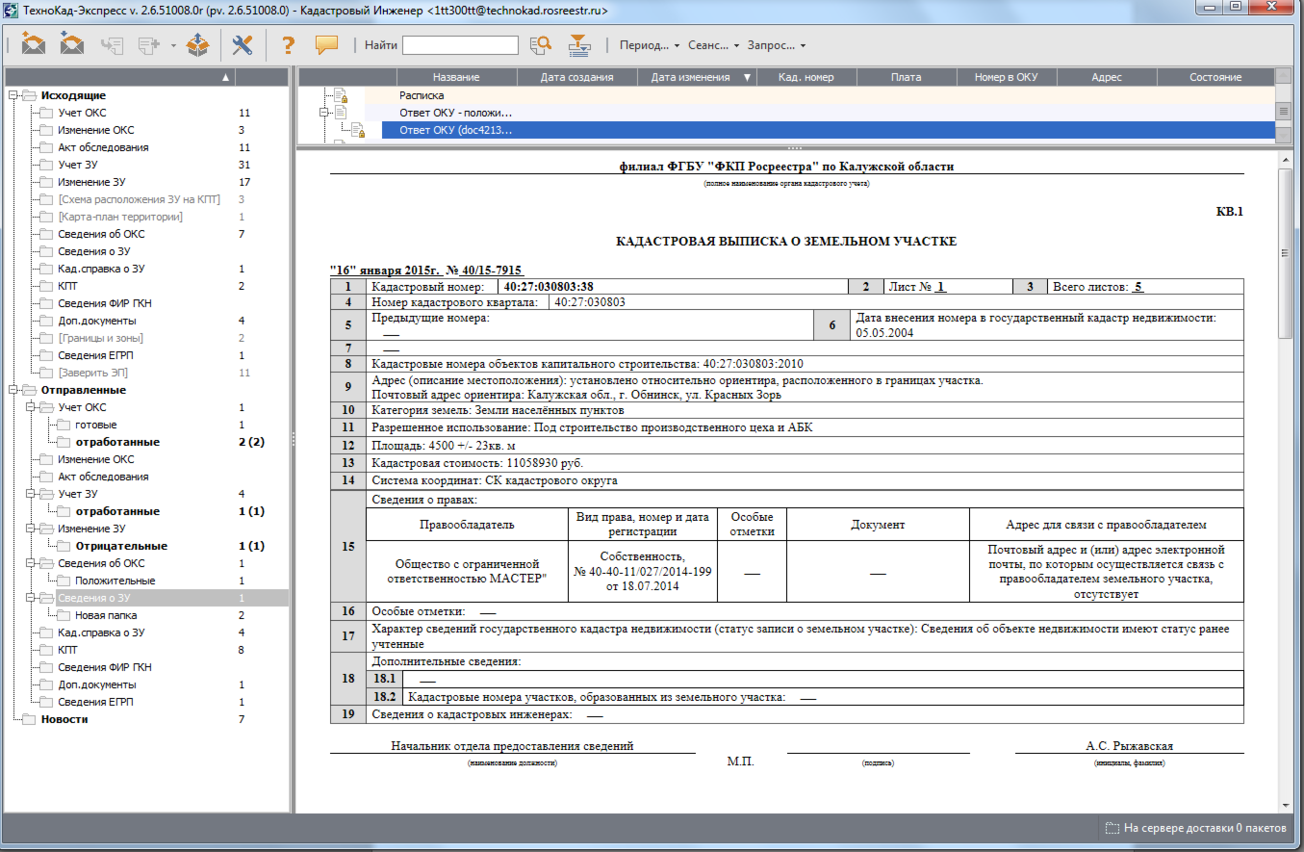This screenshot has width=1304, height=852.
Task: Collapse the Исходящие tree node
Action: point(13,96)
